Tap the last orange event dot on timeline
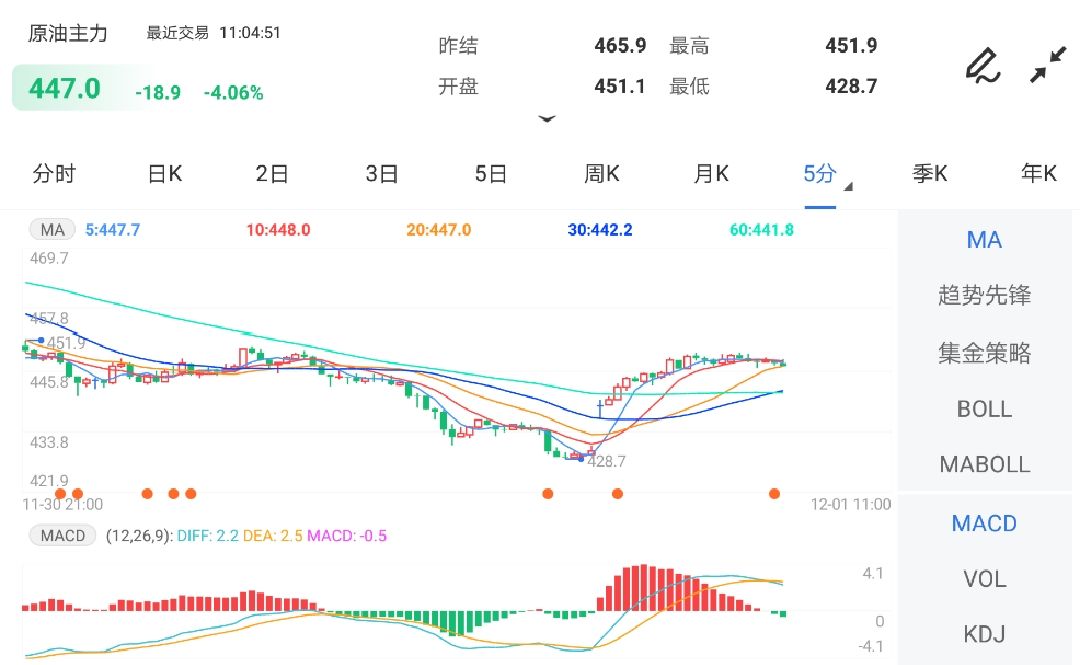Image resolution: width=1080 pixels, height=665 pixels. coord(774,493)
